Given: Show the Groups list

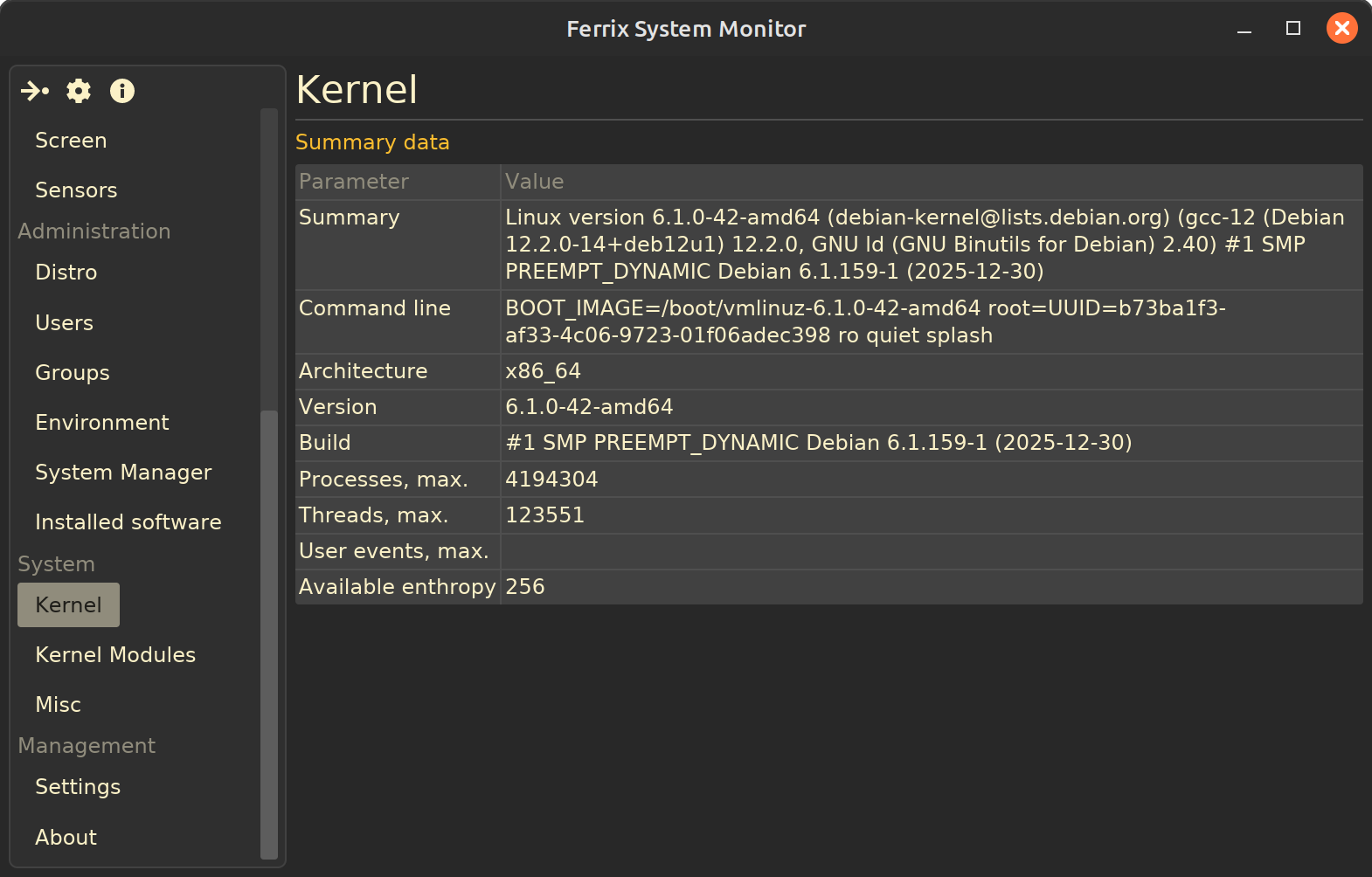Looking at the screenshot, I should 73,373.
